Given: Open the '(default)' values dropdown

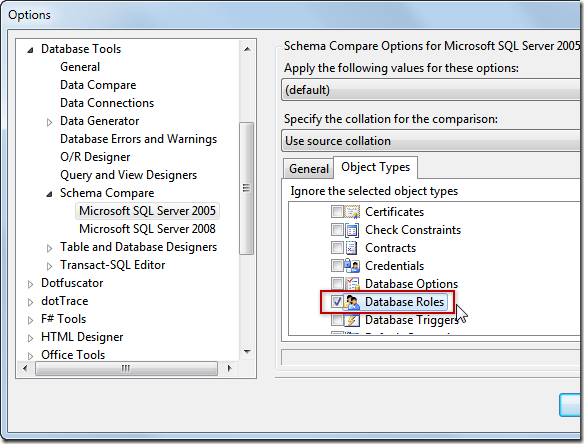Looking at the screenshot, I should point(432,90).
